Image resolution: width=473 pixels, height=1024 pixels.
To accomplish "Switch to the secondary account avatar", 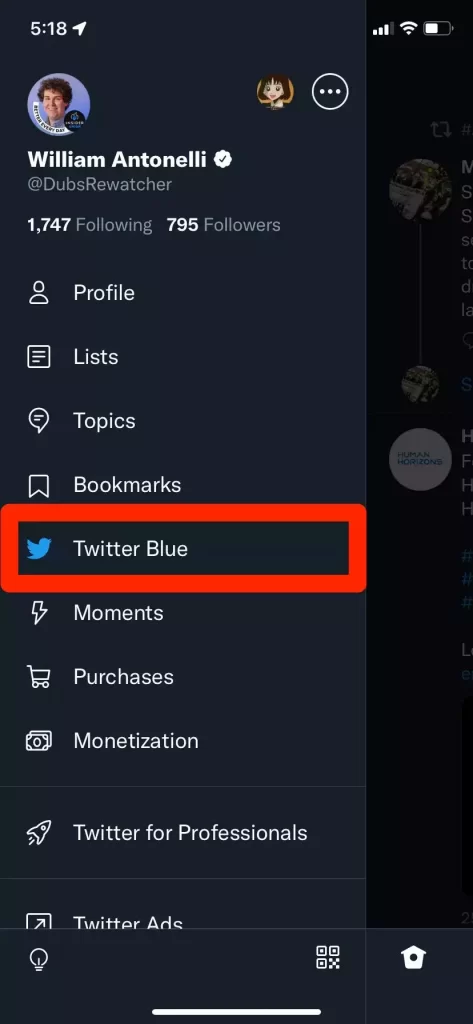I will pyautogui.click(x=275, y=91).
